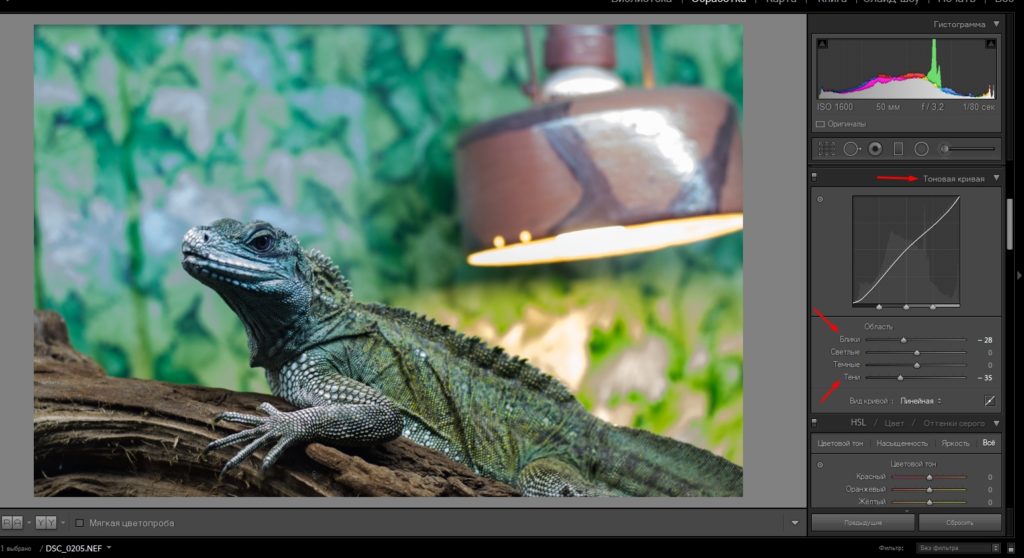
Task: Switch to the Яркость tab
Action: (955, 442)
